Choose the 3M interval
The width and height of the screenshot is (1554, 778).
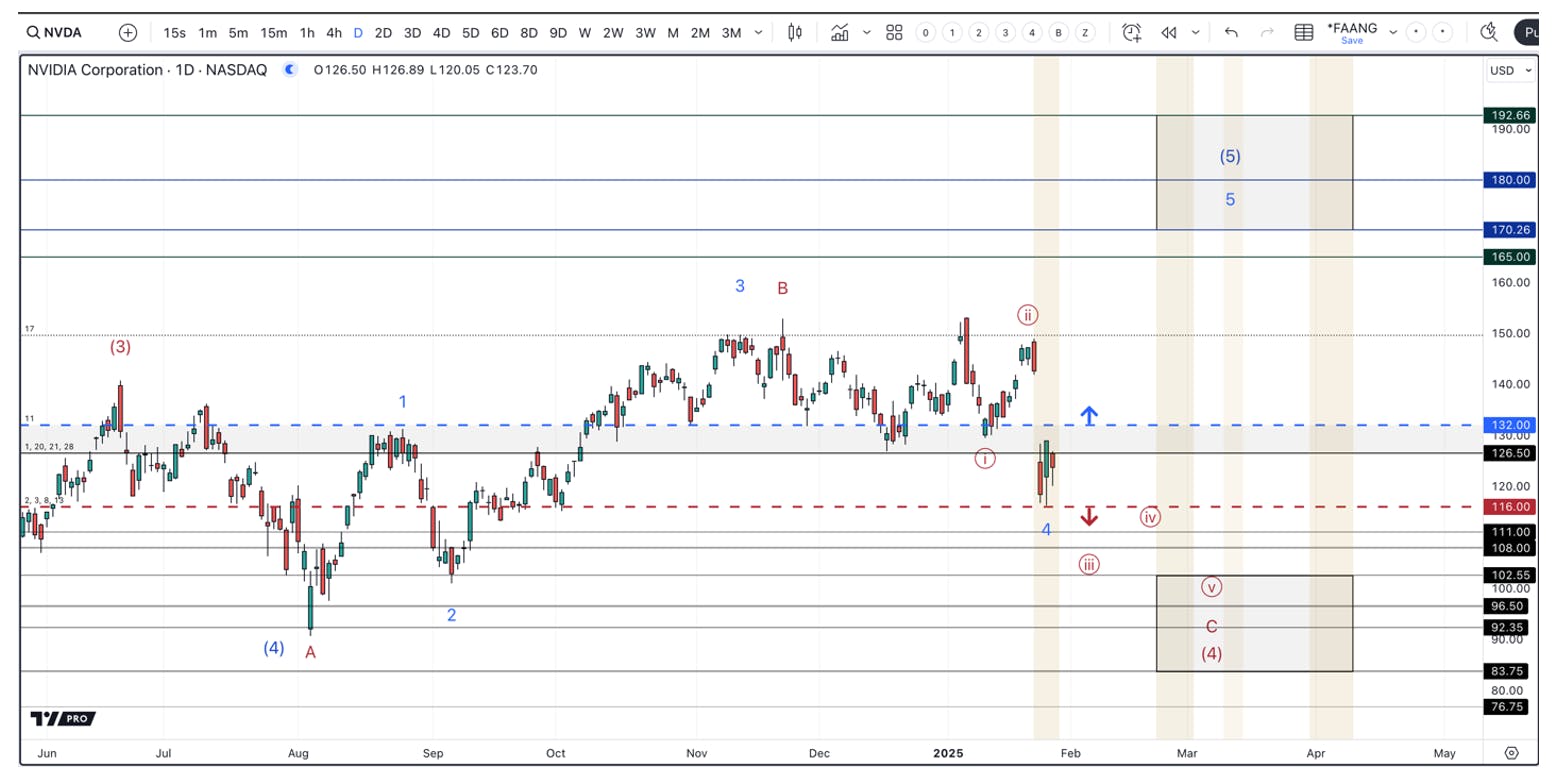pos(732,33)
